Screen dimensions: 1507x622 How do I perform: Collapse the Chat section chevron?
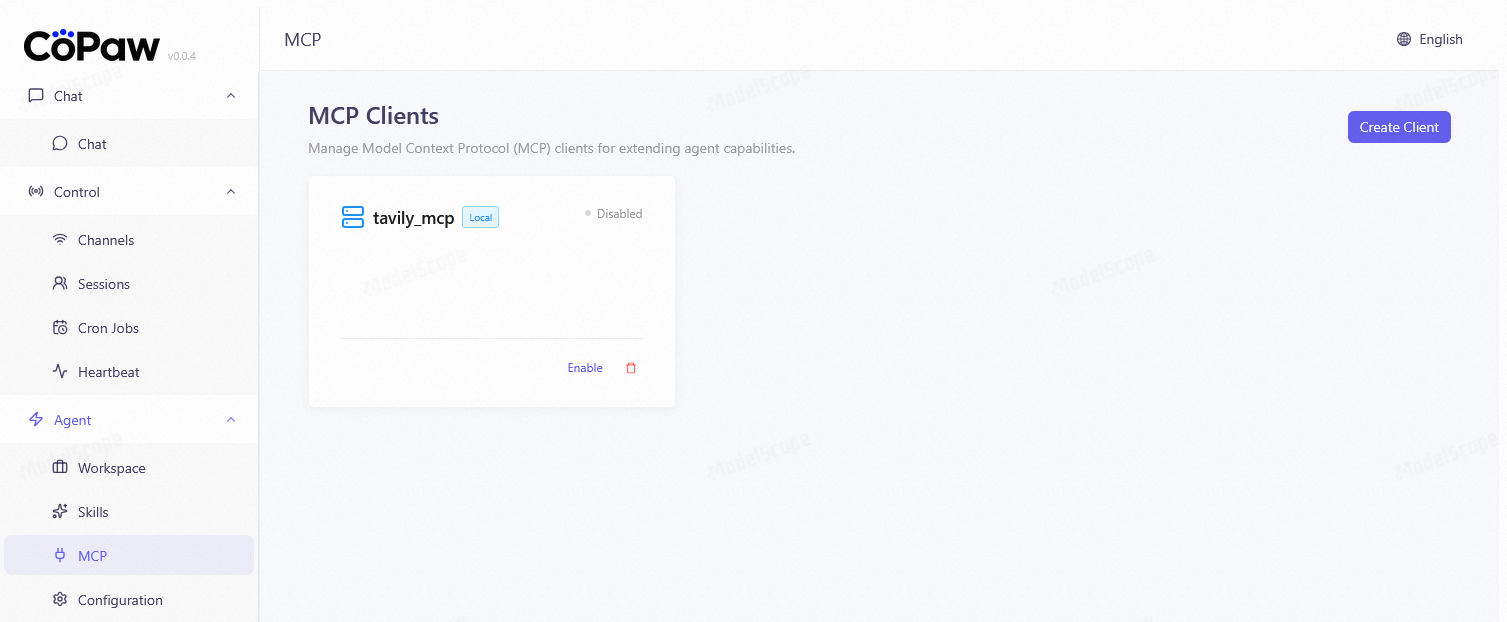point(231,96)
